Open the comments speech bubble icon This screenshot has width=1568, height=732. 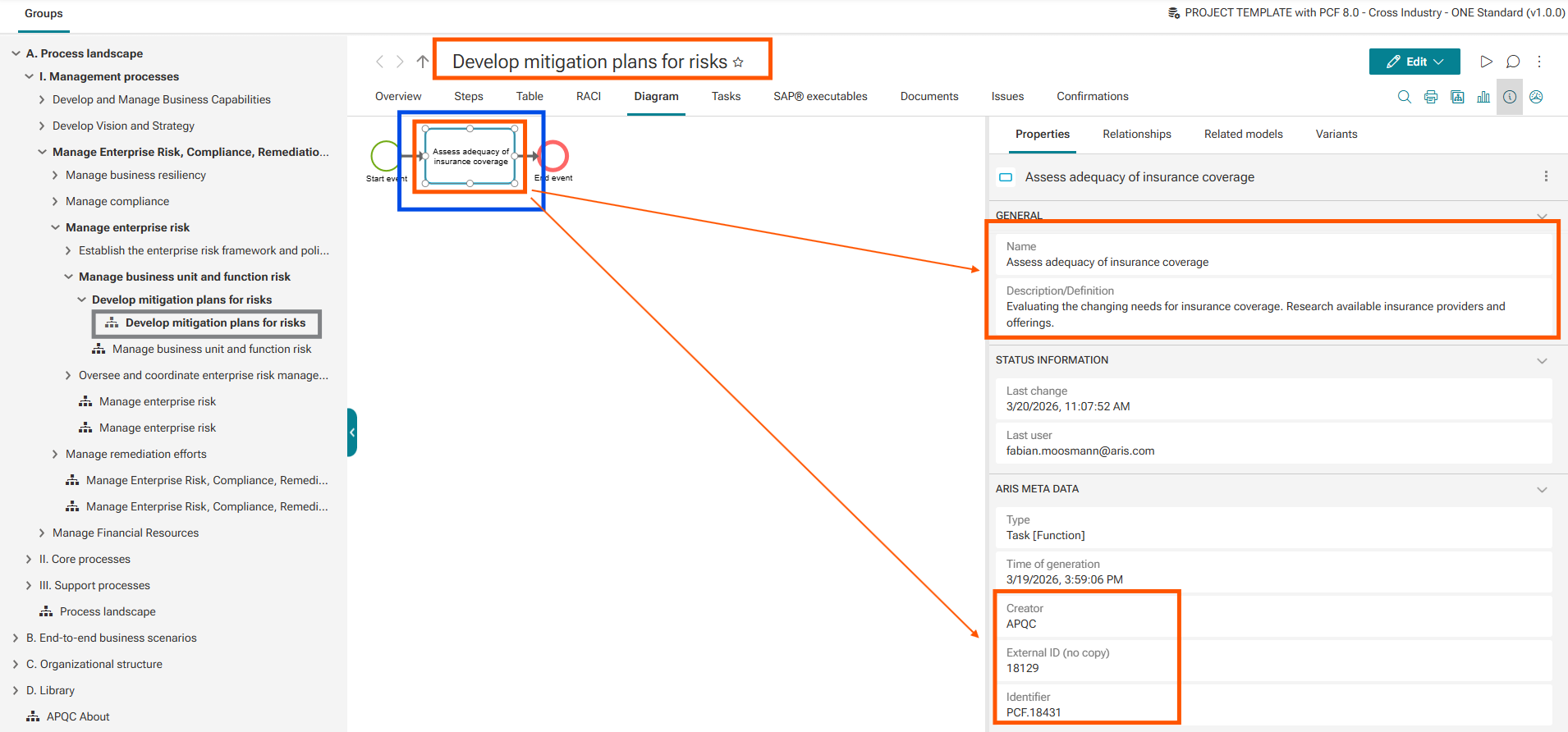[x=1513, y=62]
